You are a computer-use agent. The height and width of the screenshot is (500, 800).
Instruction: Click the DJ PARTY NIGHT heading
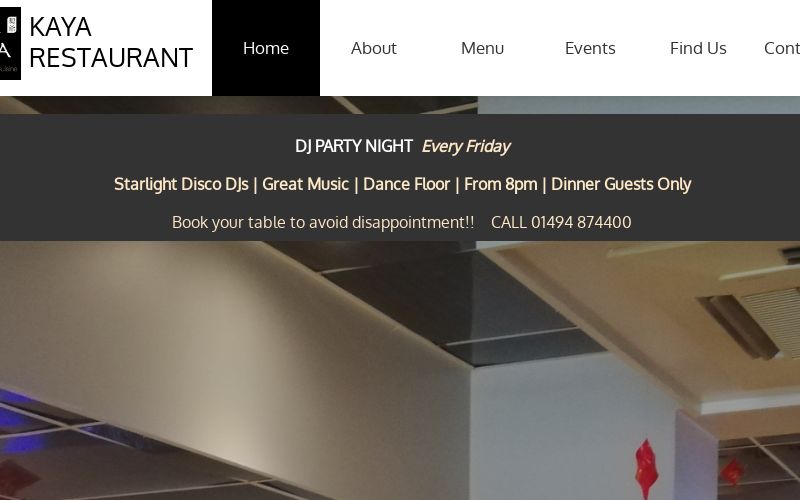click(x=354, y=146)
